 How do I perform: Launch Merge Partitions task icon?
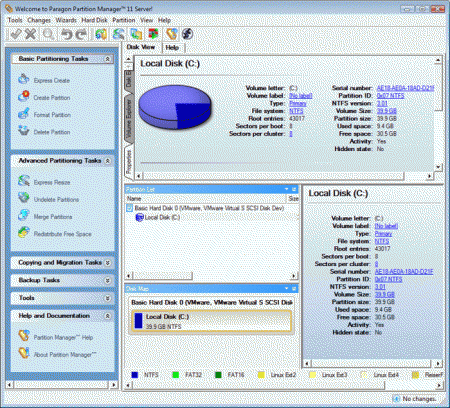(24, 215)
